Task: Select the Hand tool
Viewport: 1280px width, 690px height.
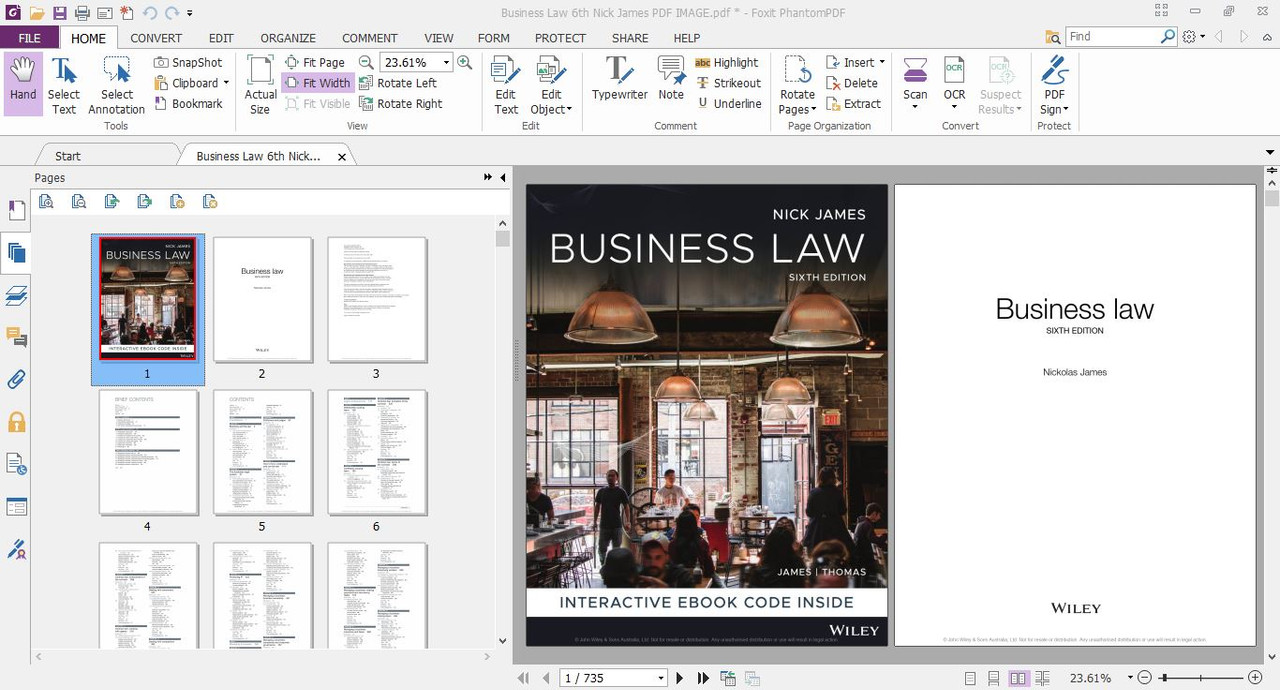Action: pyautogui.click(x=23, y=84)
